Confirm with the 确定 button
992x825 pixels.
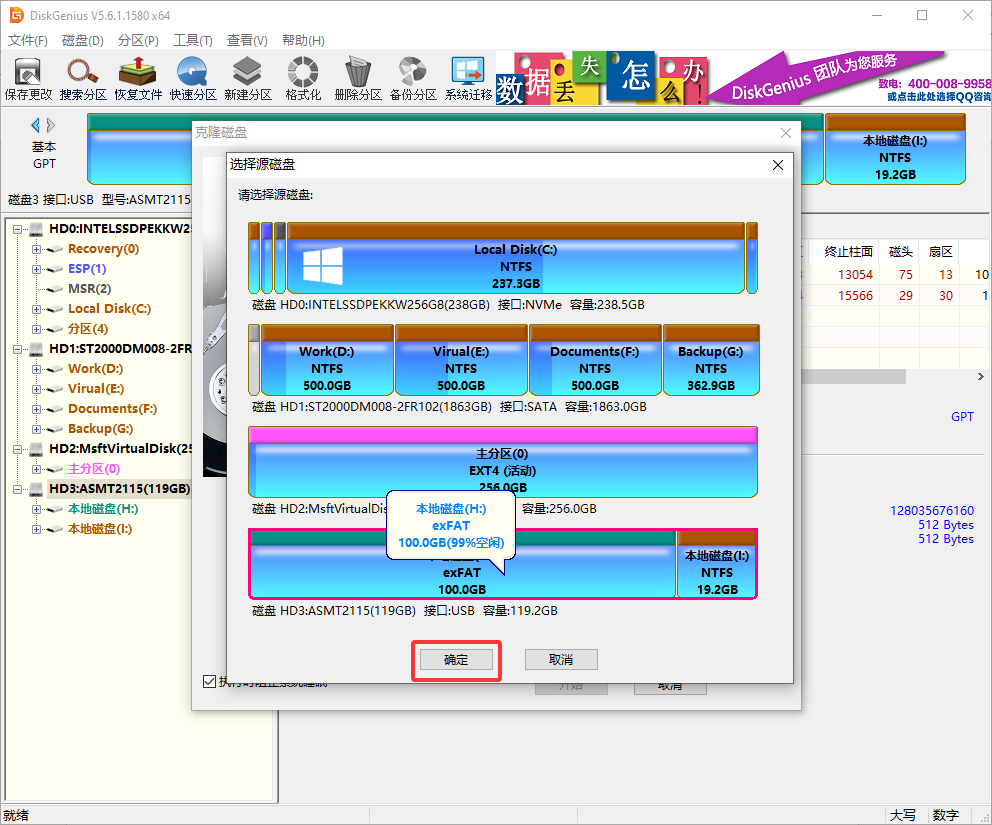[x=456, y=660]
